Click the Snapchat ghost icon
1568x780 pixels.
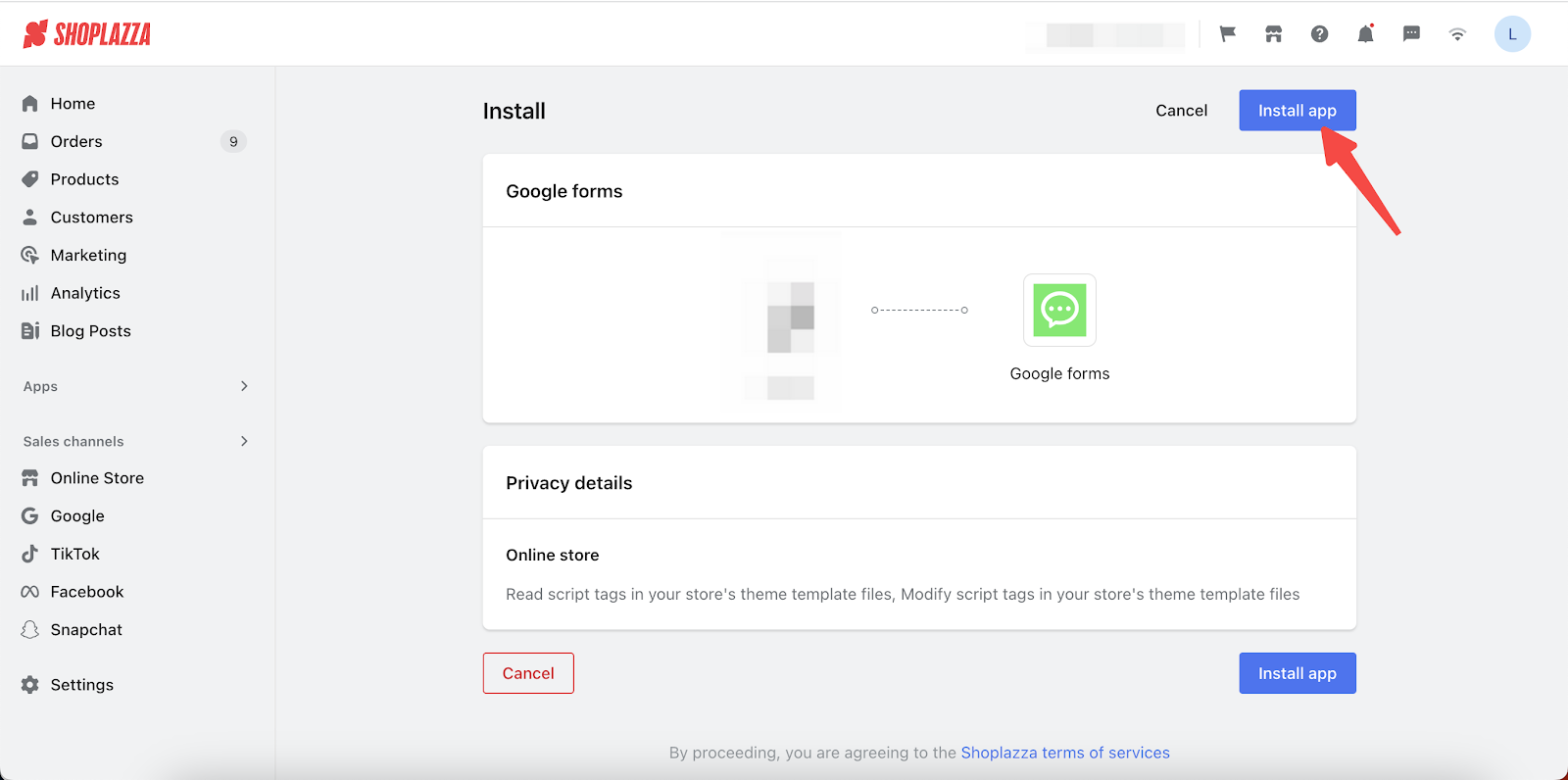pos(30,630)
